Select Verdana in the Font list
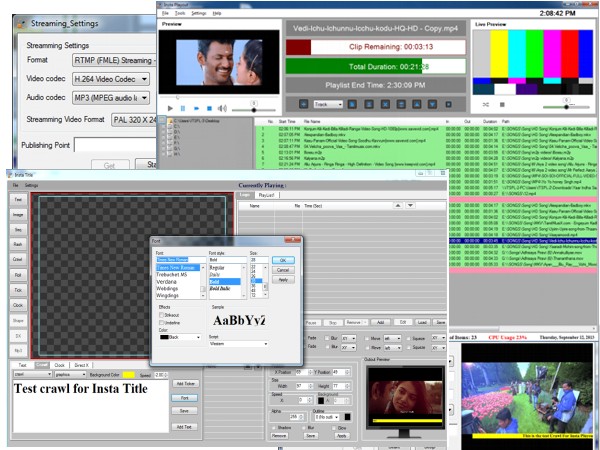This screenshot has height=450, width=600. click(166, 282)
